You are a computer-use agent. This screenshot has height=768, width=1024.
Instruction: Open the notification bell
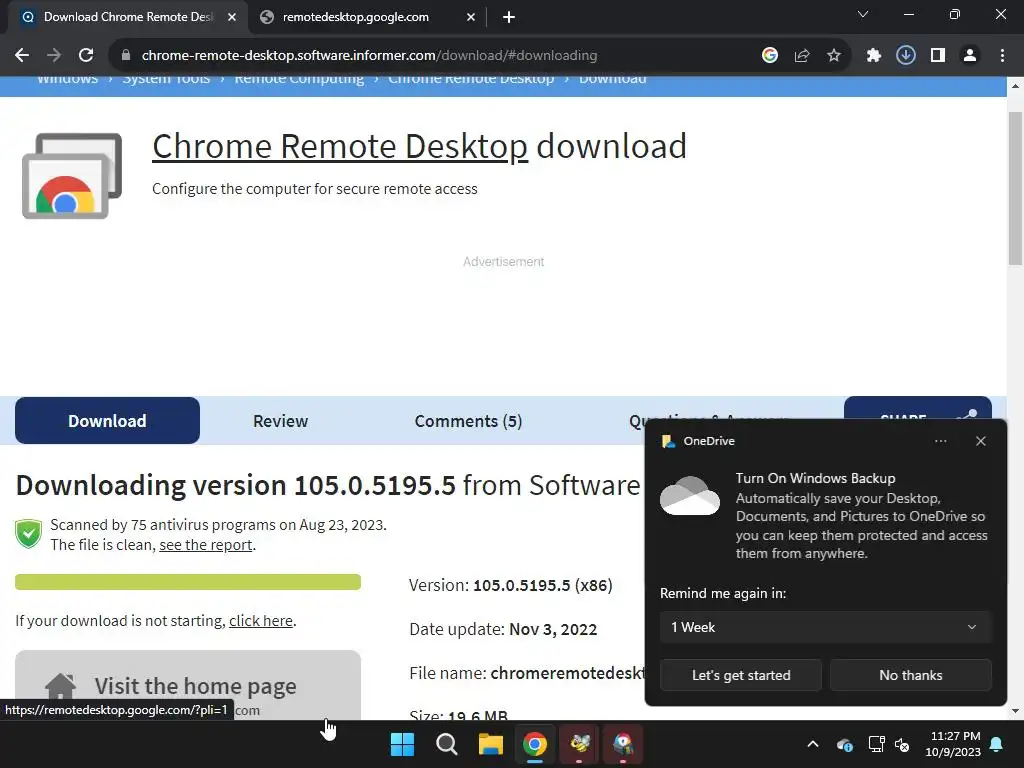click(x=997, y=744)
